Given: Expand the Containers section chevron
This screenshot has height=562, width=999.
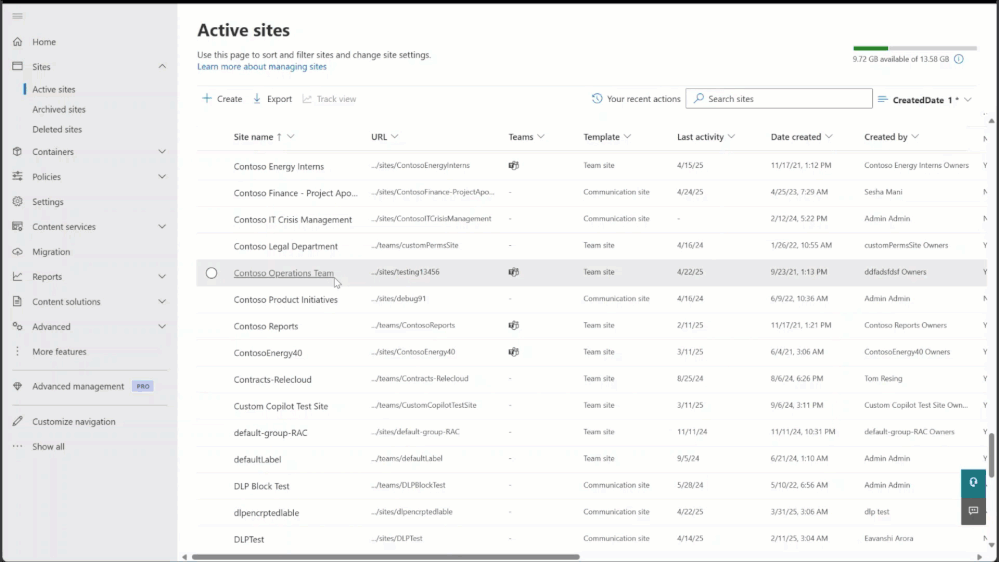Looking at the screenshot, I should pyautogui.click(x=162, y=152).
